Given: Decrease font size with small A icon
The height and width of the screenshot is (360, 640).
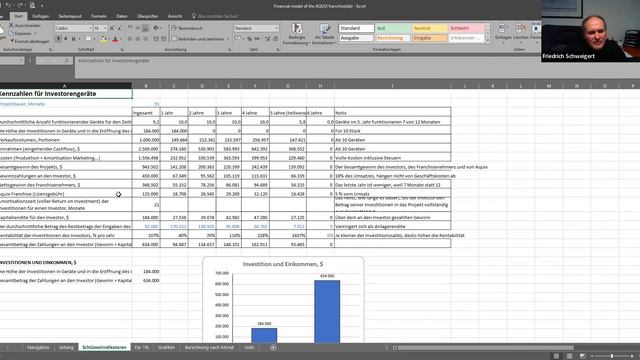Looking at the screenshot, I should pyautogui.click(x=120, y=28).
